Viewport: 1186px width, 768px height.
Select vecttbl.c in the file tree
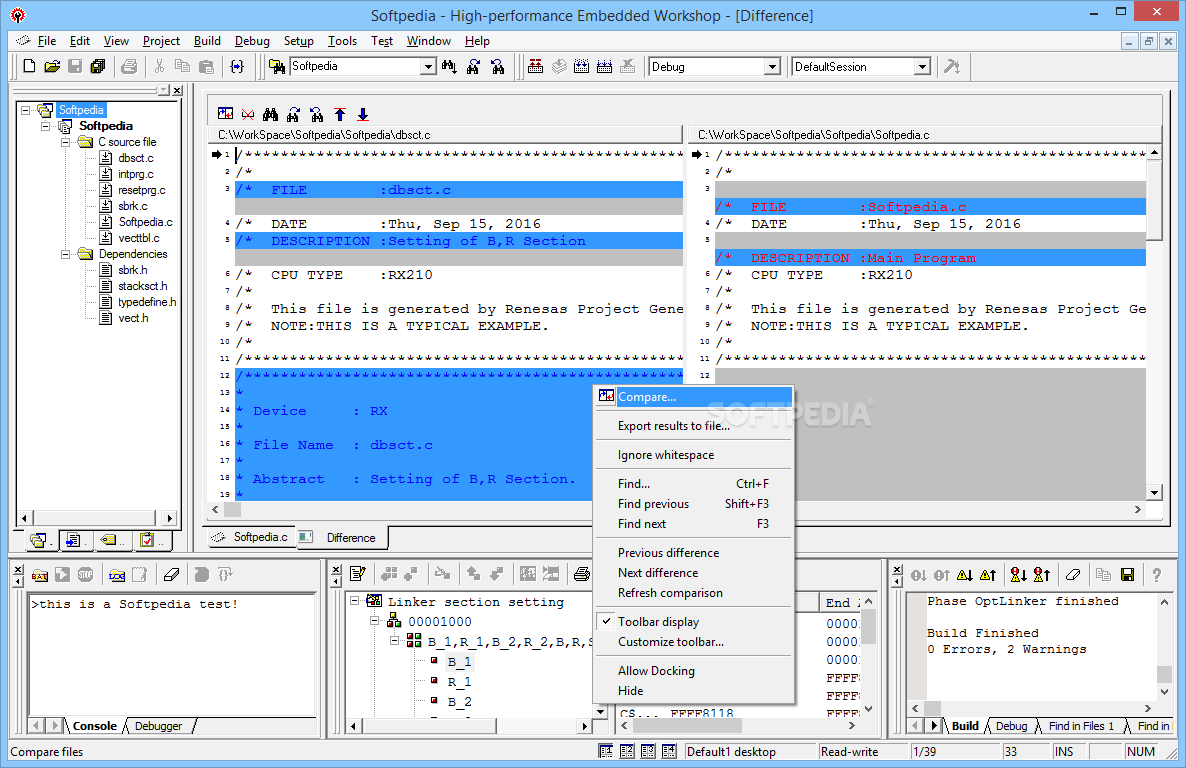pos(139,238)
